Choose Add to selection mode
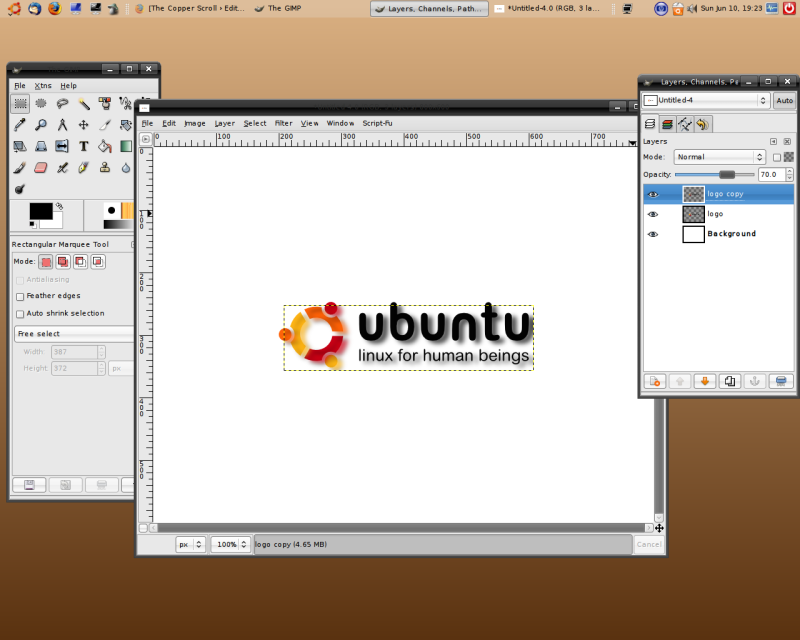The width and height of the screenshot is (800, 640). point(63,262)
